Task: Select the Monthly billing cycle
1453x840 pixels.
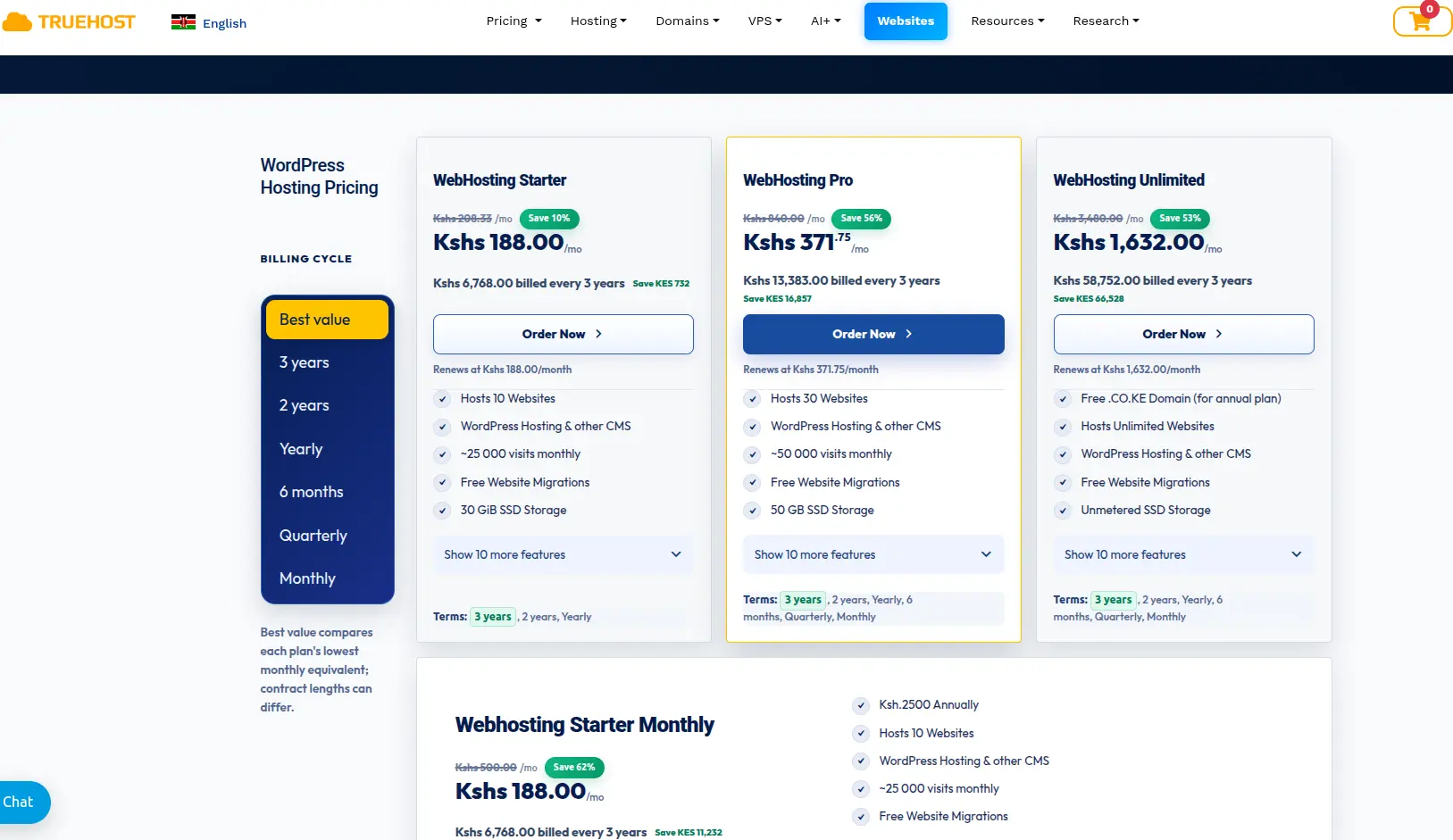Action: pyautogui.click(x=327, y=578)
